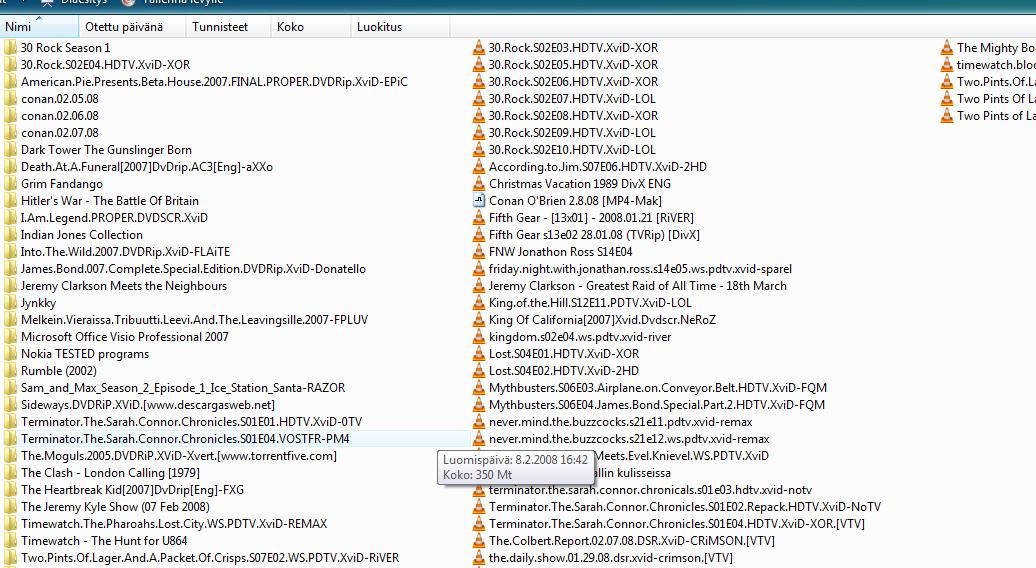
Task: Click the VLC icon for According.to.Jim.S07E06
Action: 479,166
